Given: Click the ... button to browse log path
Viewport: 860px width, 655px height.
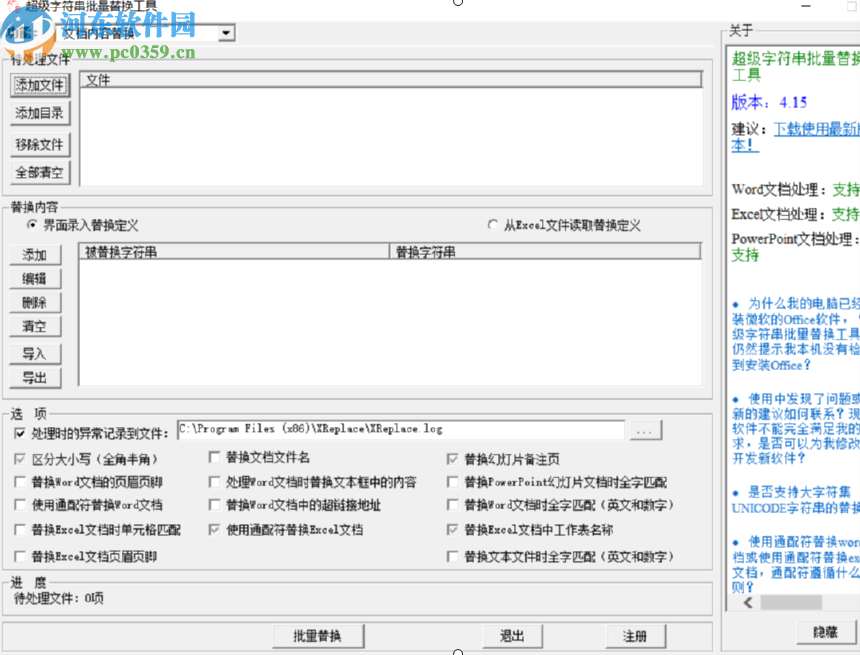Looking at the screenshot, I should (x=645, y=430).
